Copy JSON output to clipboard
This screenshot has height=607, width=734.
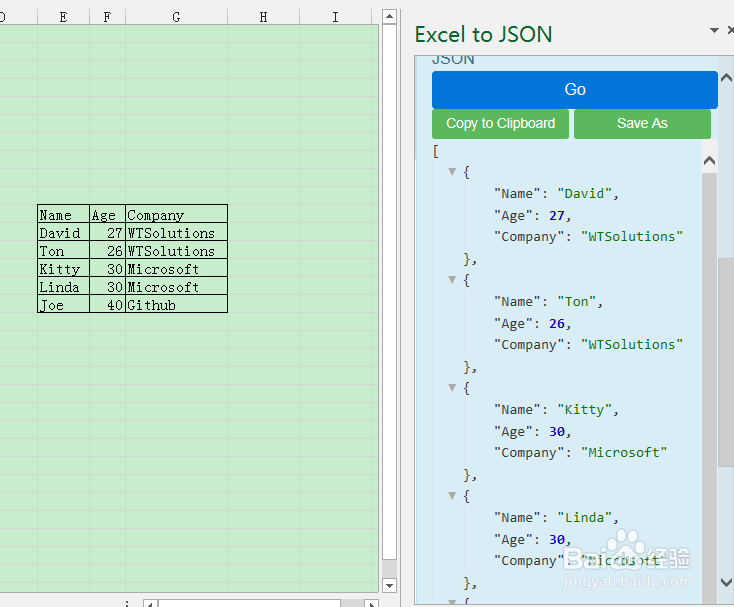[500, 124]
